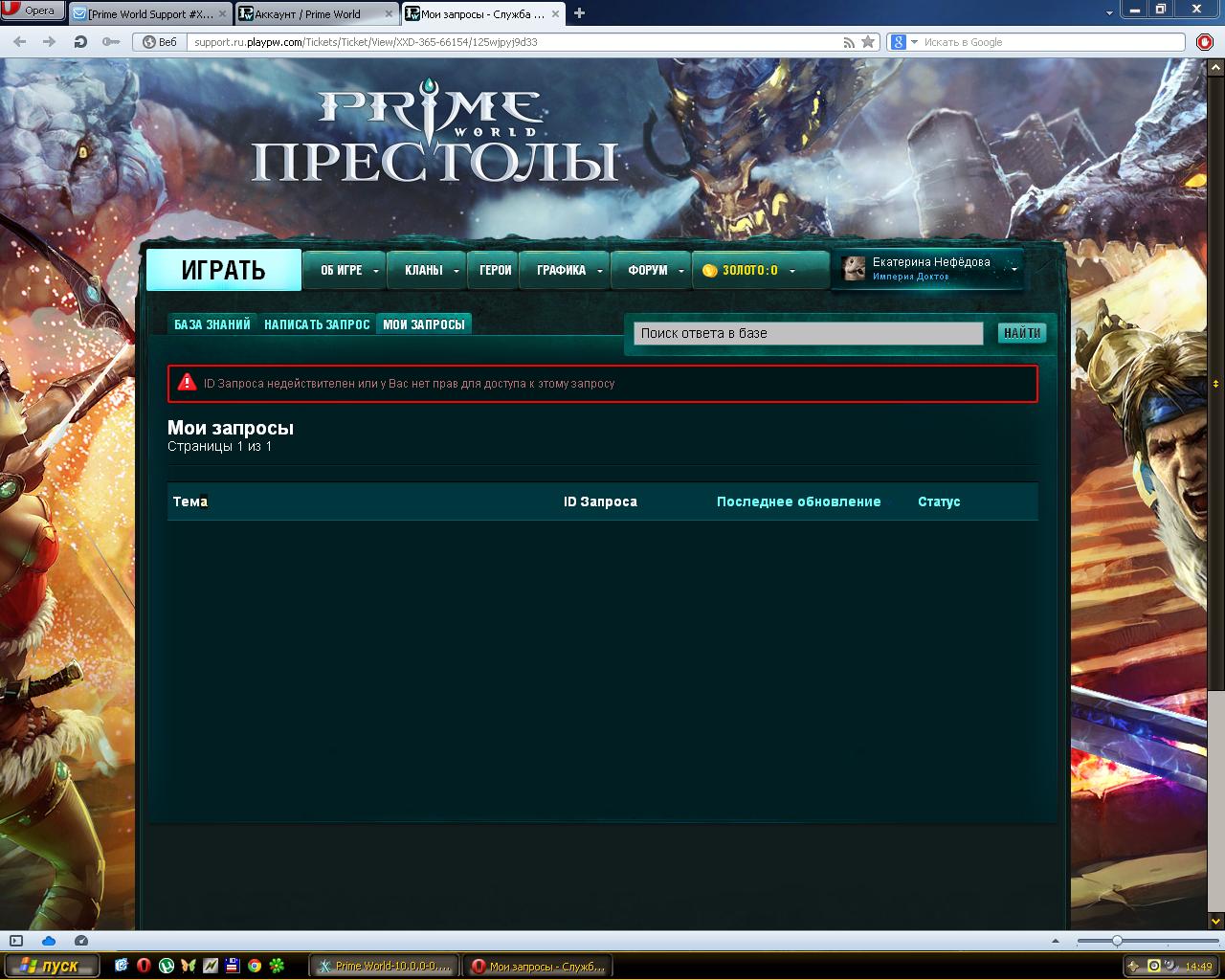Image resolution: width=1225 pixels, height=980 pixels.
Task: Click the small up arrow beside the zoom slider
Action: point(1058,941)
